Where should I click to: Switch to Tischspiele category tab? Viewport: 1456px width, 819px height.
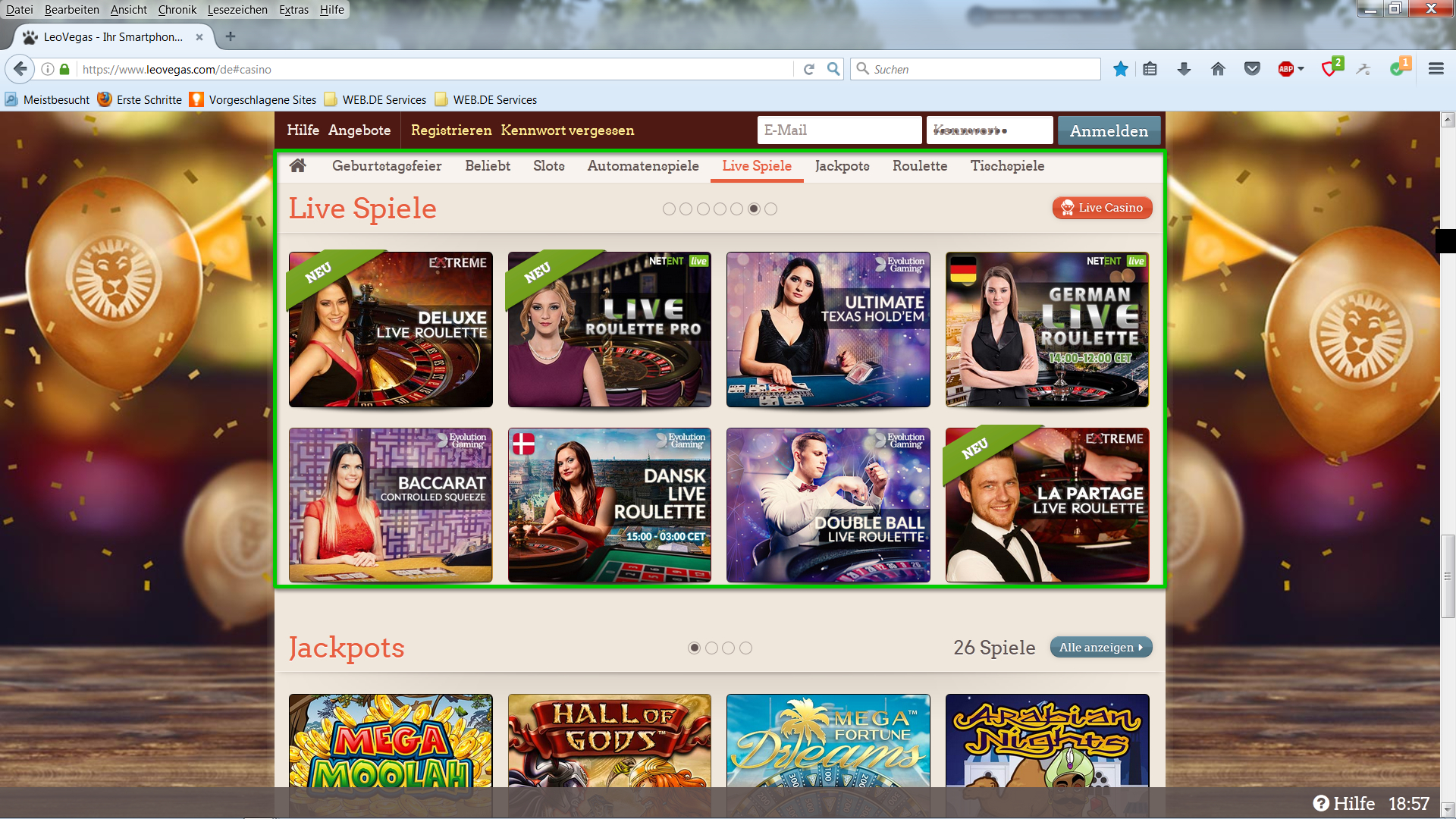(x=1007, y=165)
